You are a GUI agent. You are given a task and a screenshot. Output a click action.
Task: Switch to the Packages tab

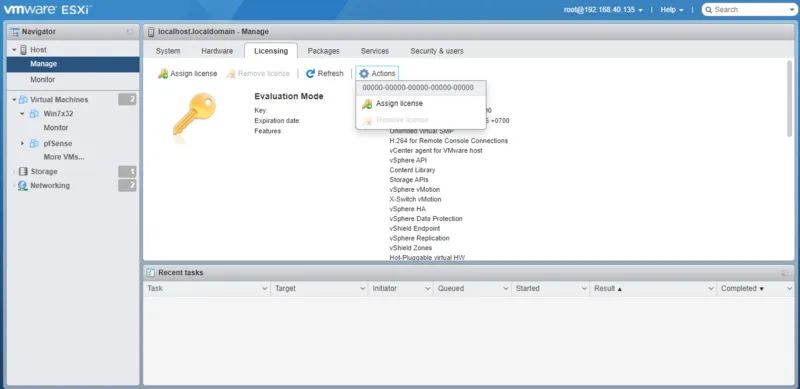[323, 51]
